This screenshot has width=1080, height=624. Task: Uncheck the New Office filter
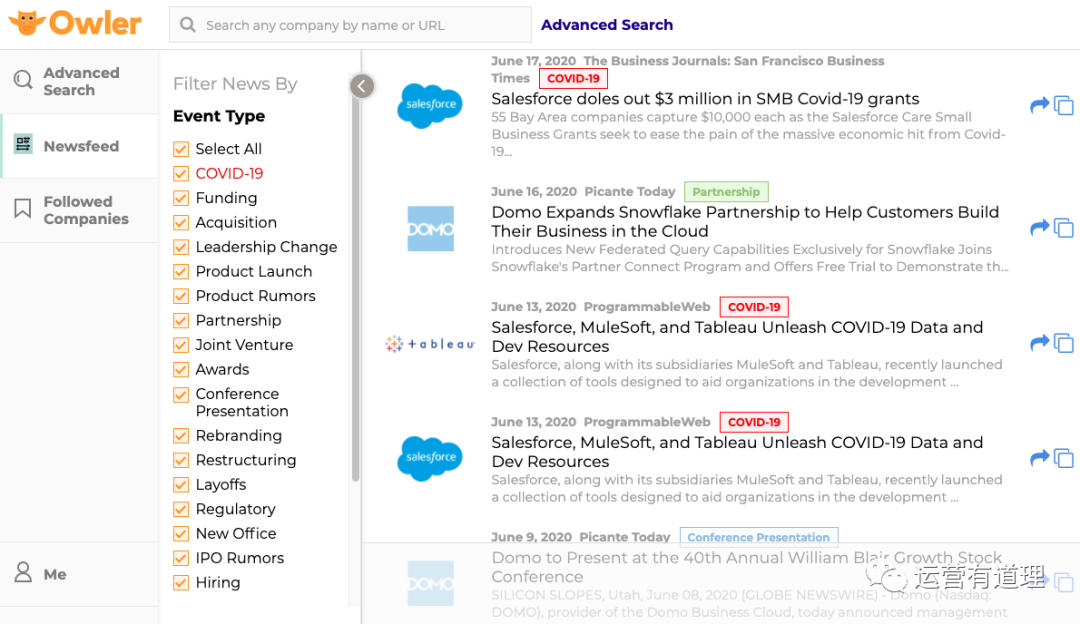[x=181, y=534]
